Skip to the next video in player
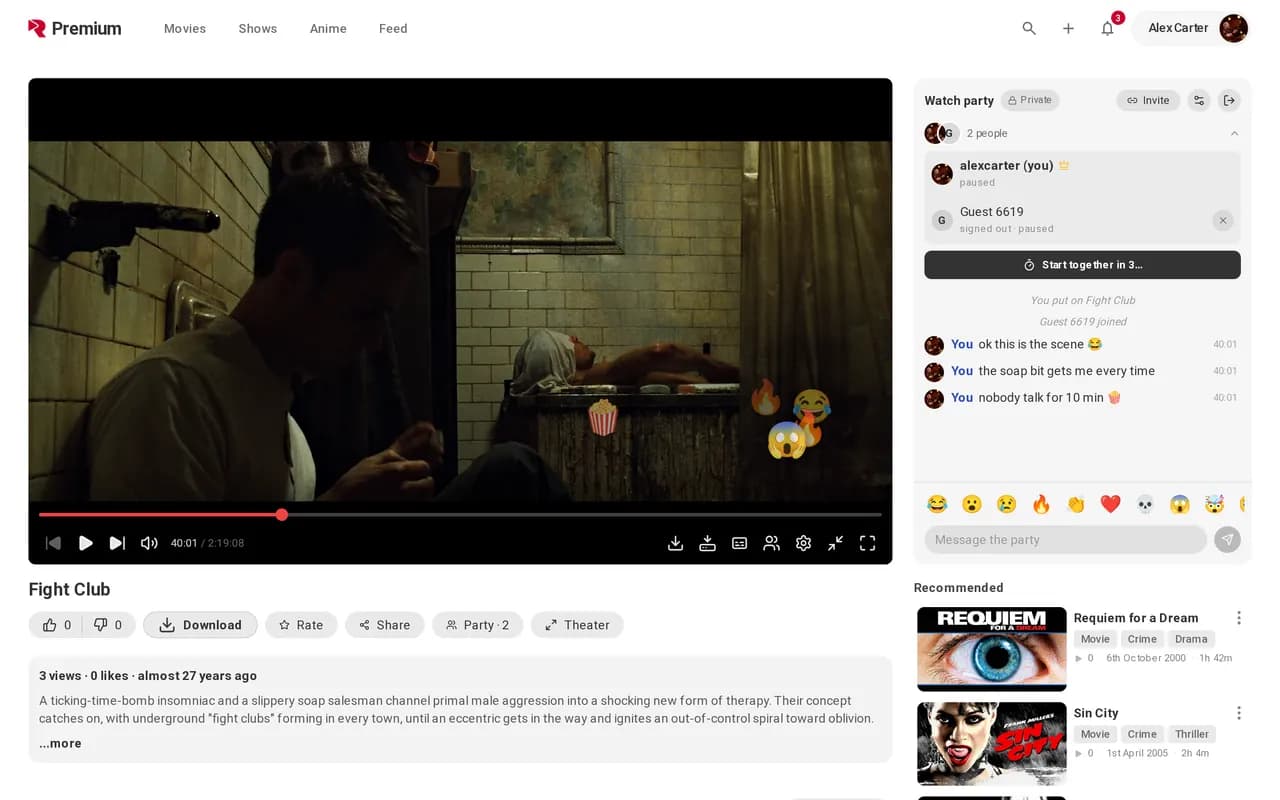 click(117, 543)
